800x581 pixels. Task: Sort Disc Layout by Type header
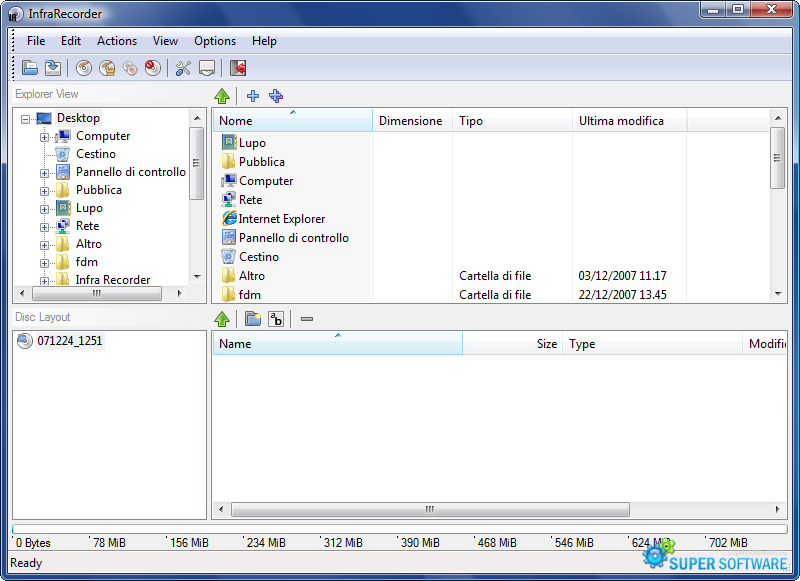pos(653,343)
